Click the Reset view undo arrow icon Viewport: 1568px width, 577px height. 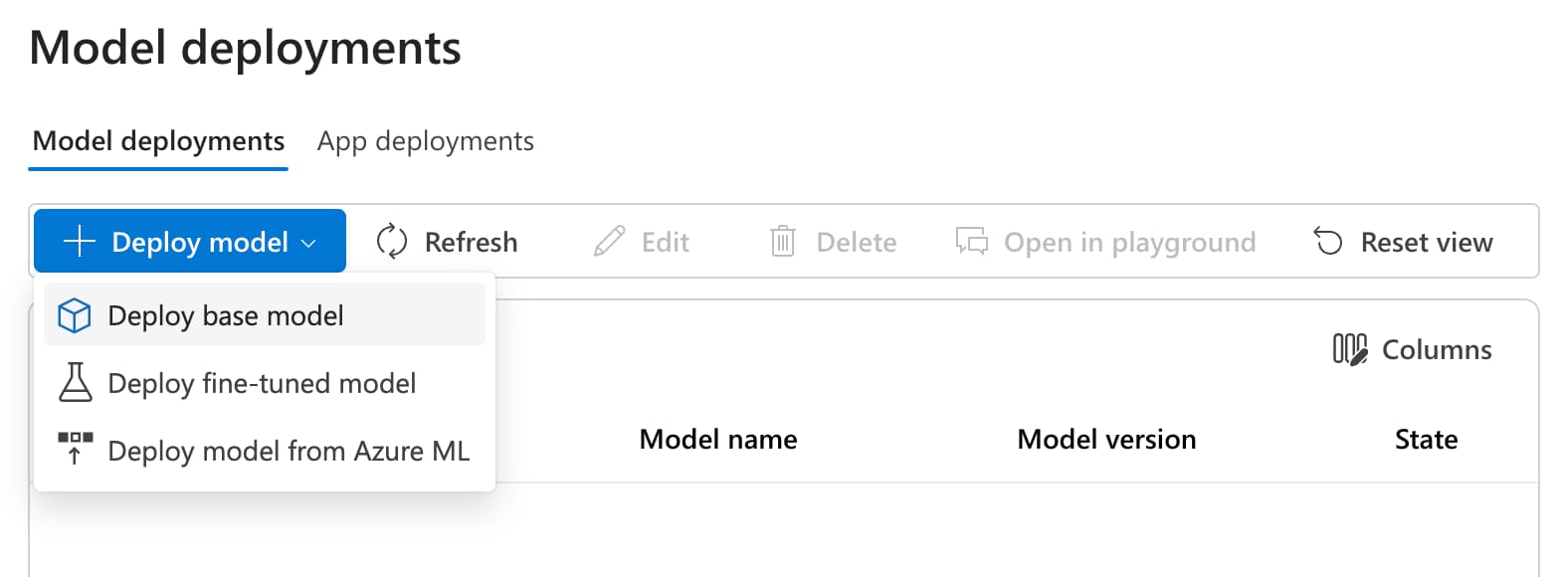point(1328,242)
